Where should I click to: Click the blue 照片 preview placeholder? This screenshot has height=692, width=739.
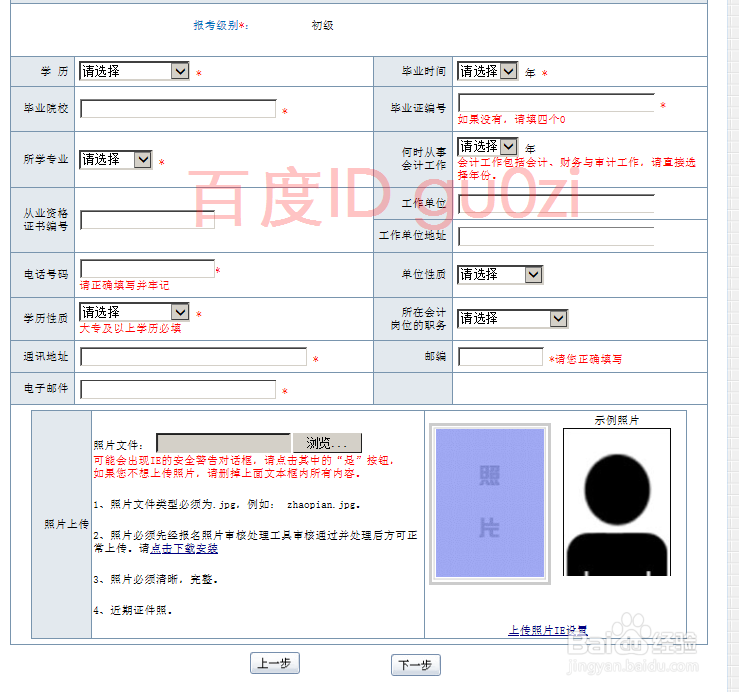coord(490,503)
